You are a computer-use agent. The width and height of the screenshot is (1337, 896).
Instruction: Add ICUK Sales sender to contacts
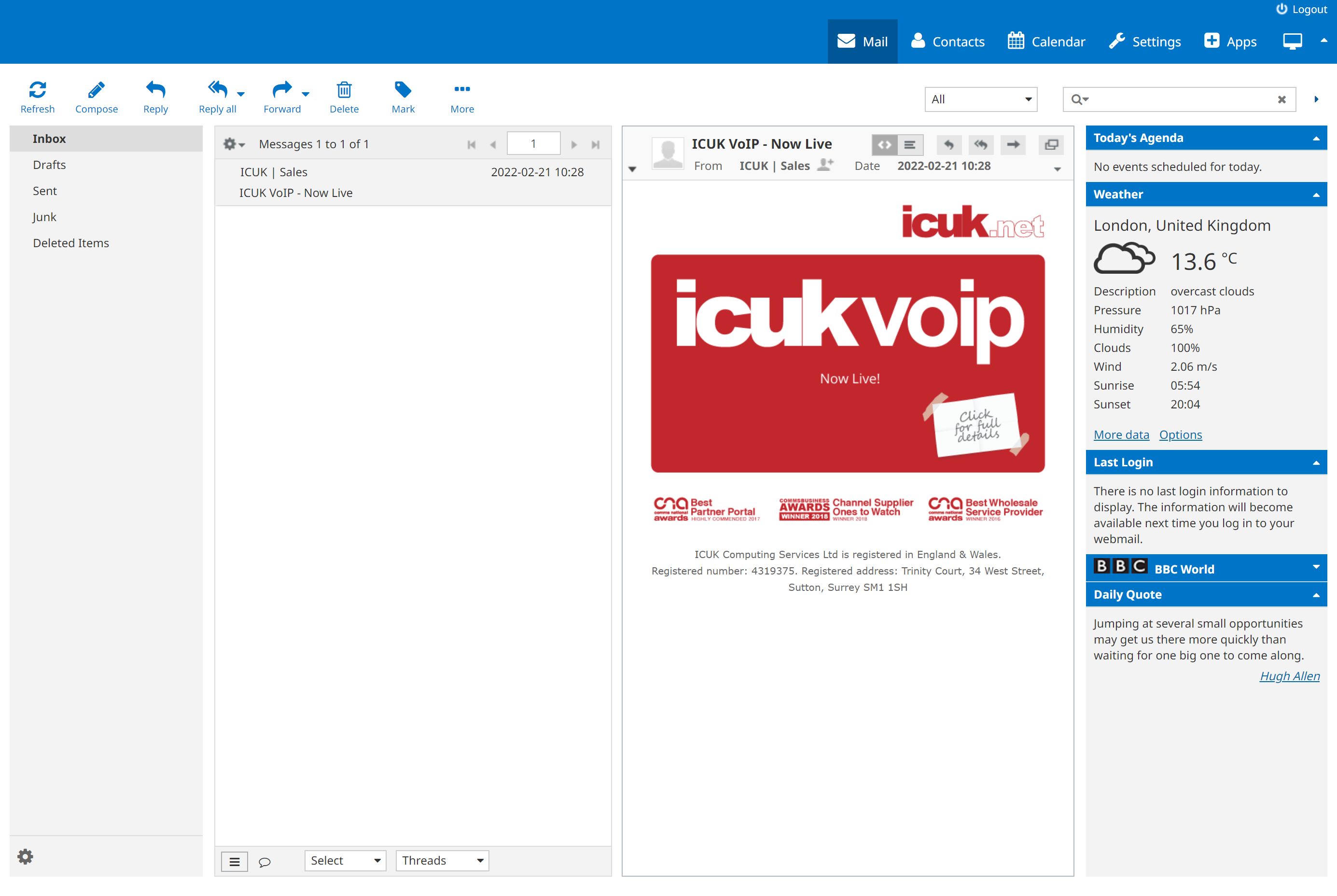point(826,165)
